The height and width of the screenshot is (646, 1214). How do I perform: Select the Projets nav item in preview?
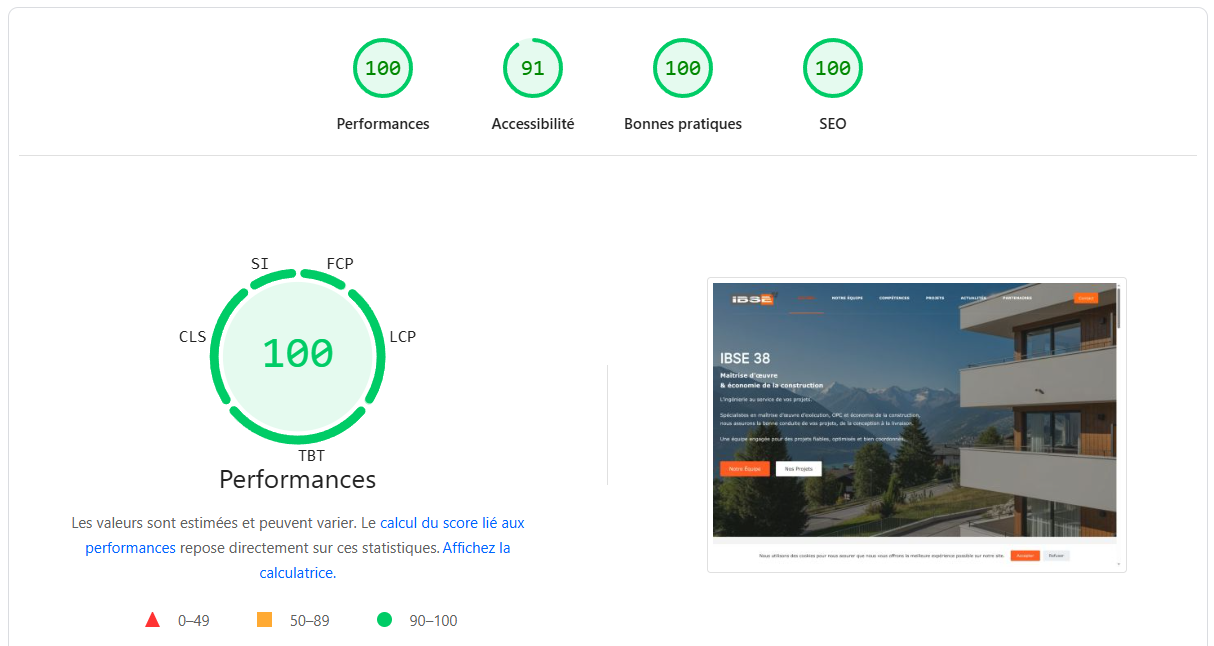point(934,297)
